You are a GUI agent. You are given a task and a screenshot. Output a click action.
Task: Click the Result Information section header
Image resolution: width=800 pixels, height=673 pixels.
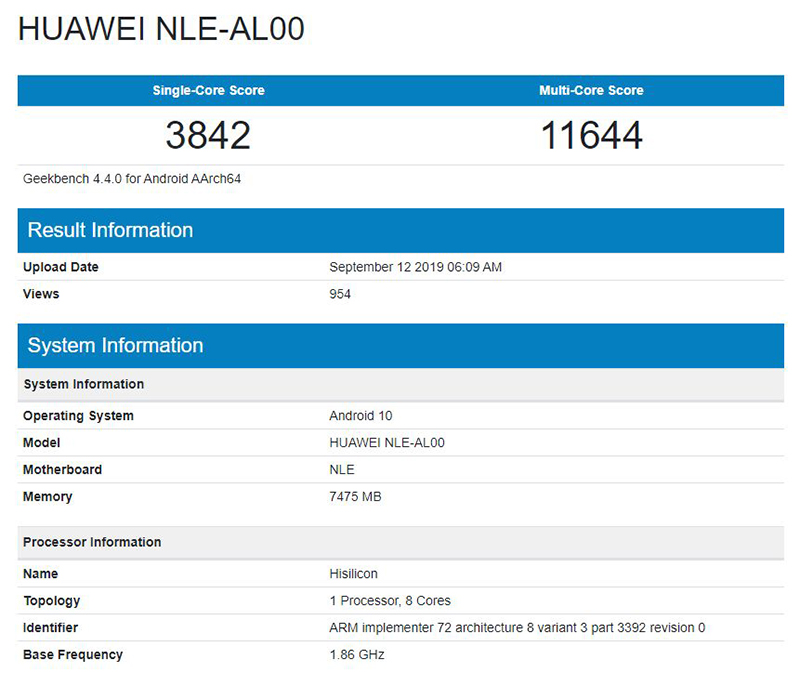pyautogui.click(x=110, y=230)
